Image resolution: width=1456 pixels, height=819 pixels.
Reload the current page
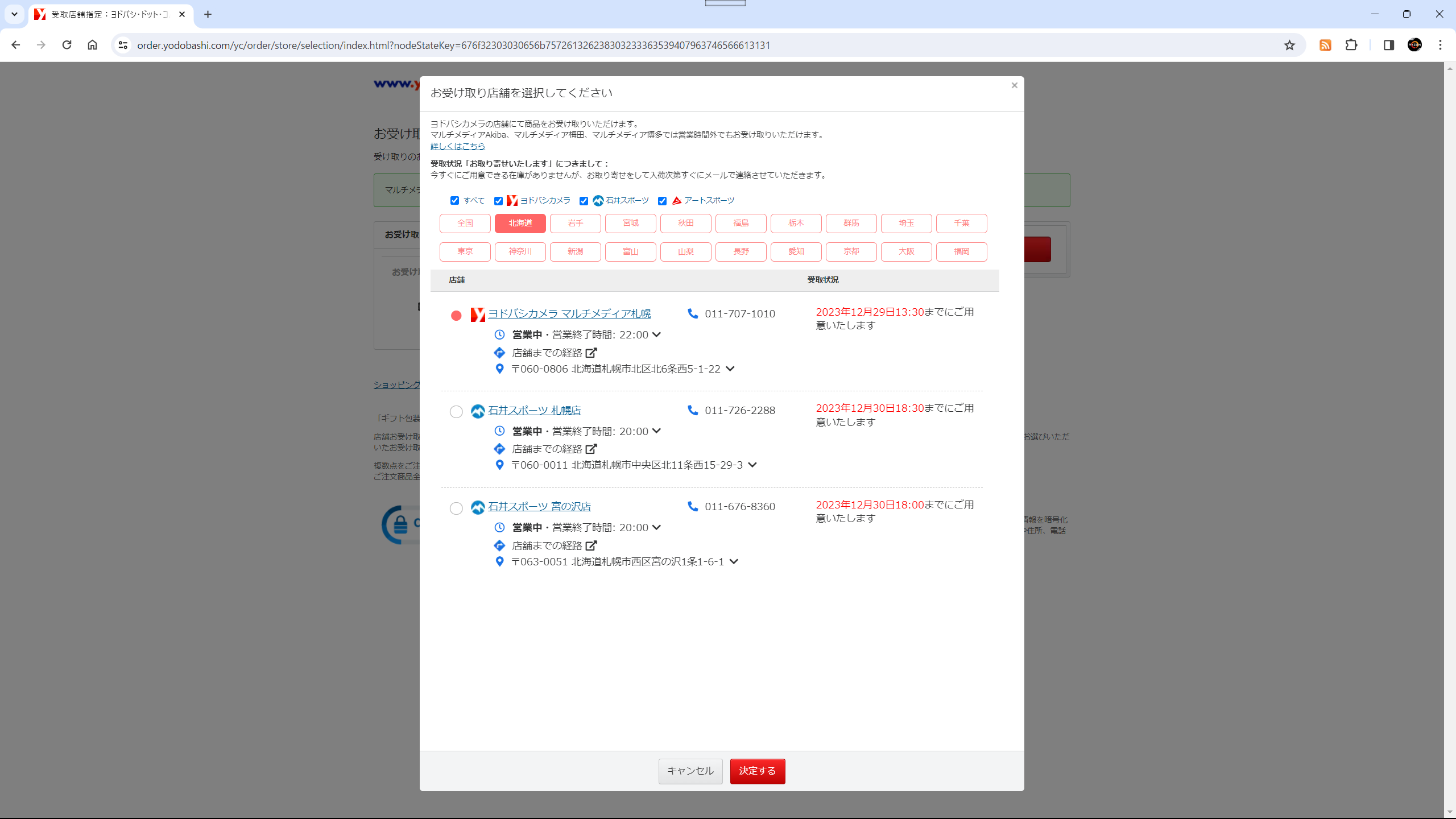tap(67, 45)
